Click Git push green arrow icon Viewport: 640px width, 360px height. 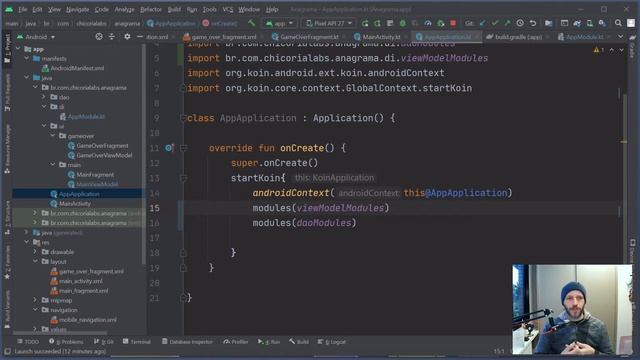point(507,23)
